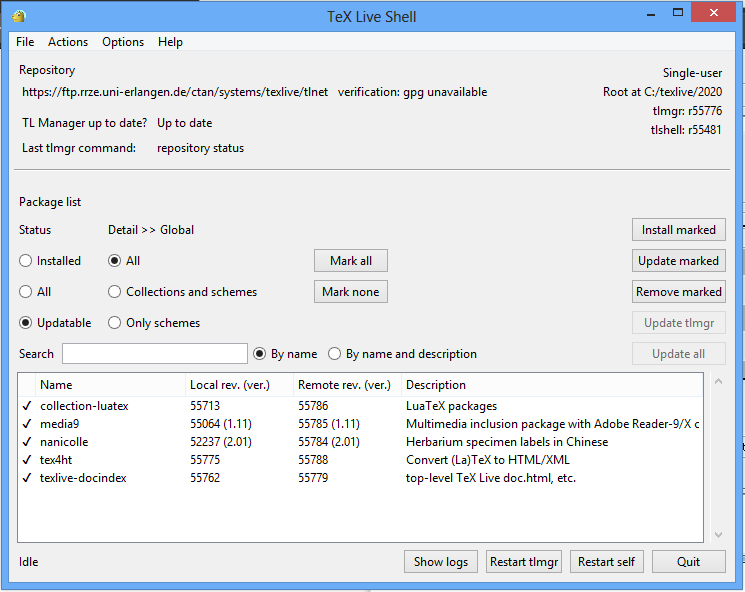Select the collection-luatex package name

[x=84, y=406]
